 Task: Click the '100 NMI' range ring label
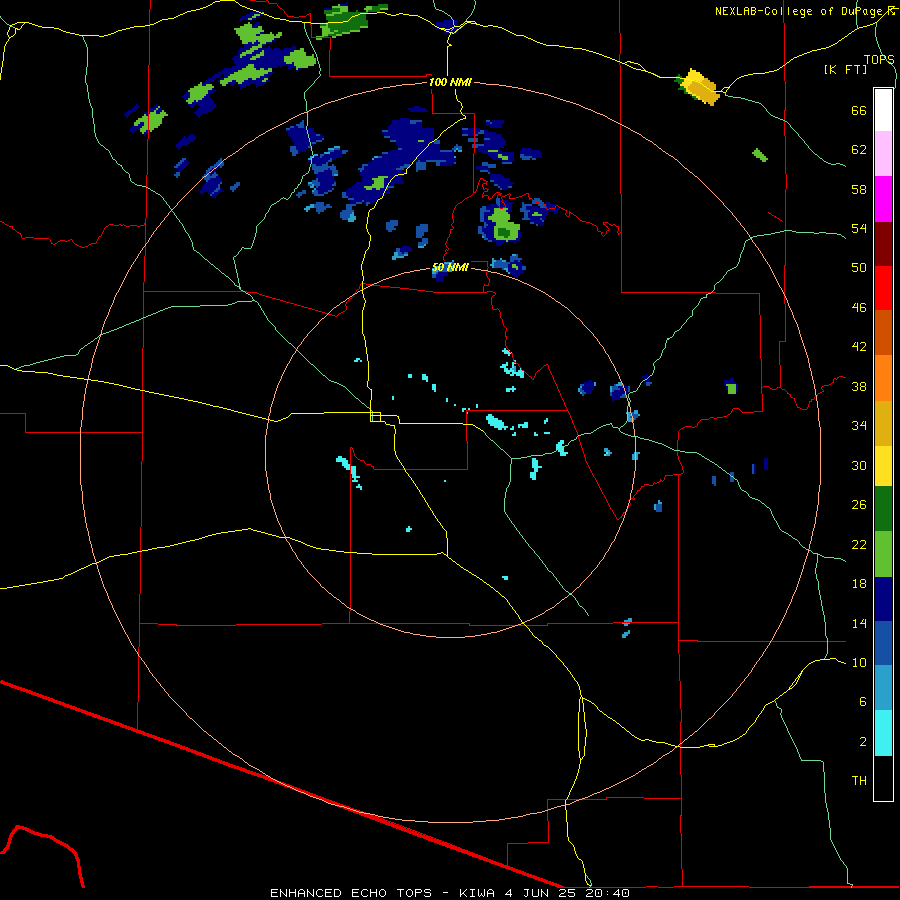450,82
